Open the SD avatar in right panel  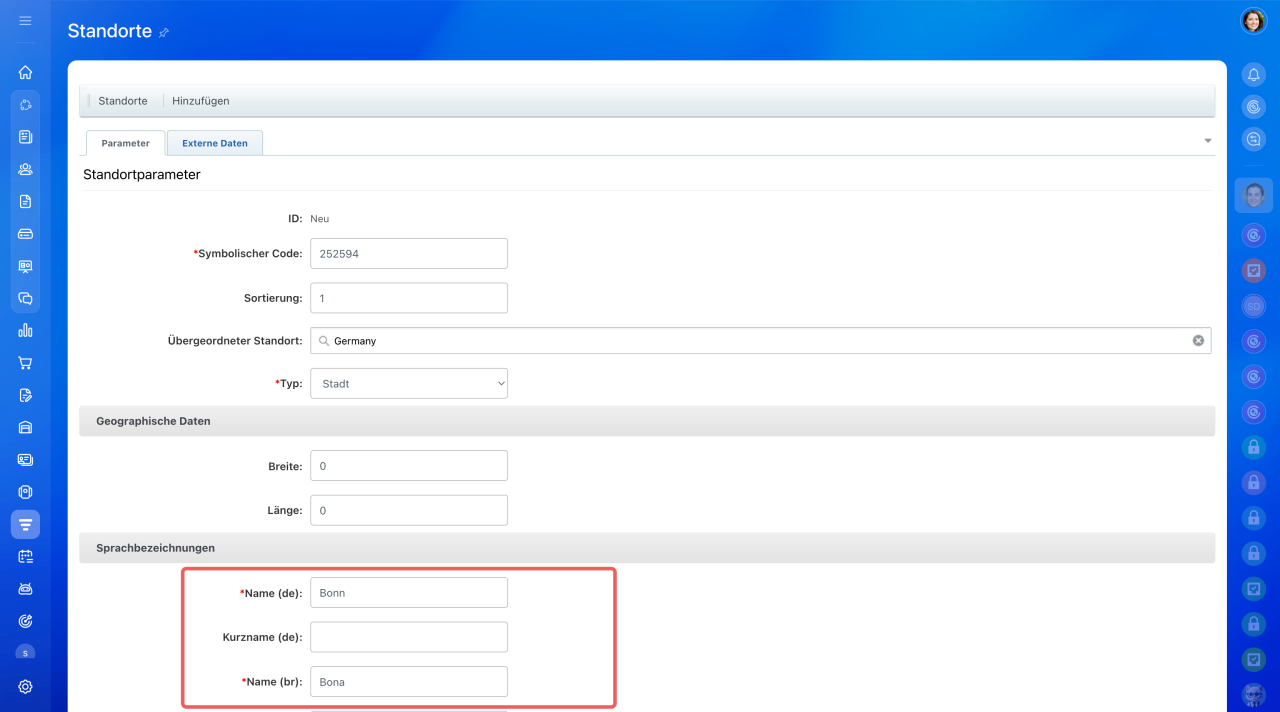click(1254, 306)
